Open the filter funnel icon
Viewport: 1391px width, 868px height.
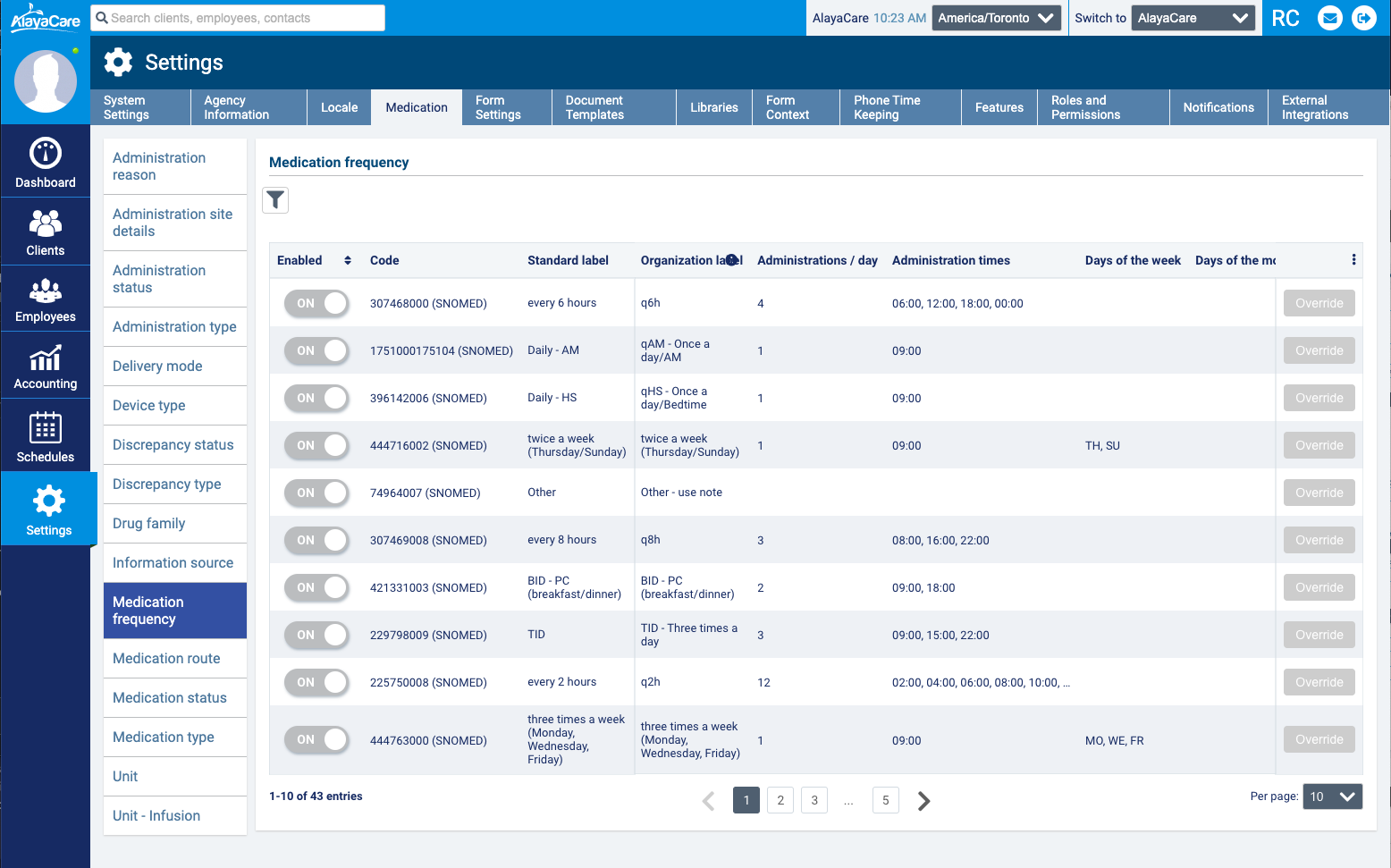pos(275,200)
